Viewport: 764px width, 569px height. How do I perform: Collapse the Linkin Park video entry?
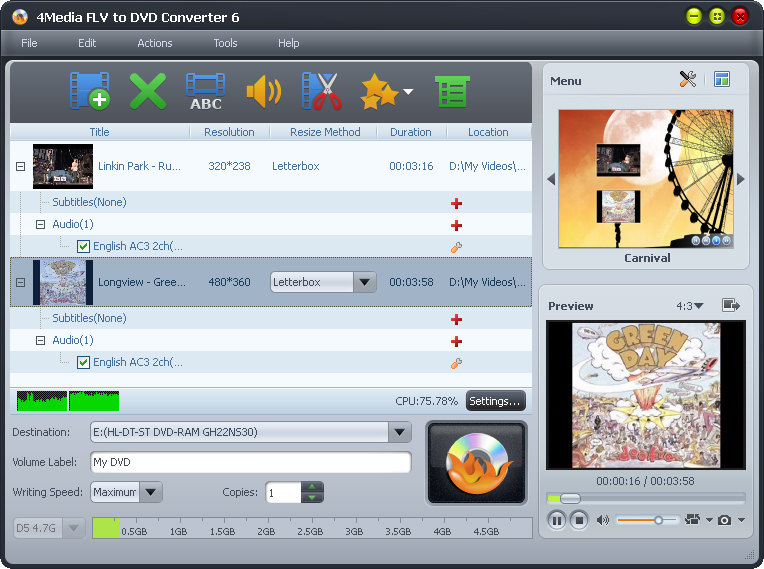pyautogui.click(x=20, y=166)
